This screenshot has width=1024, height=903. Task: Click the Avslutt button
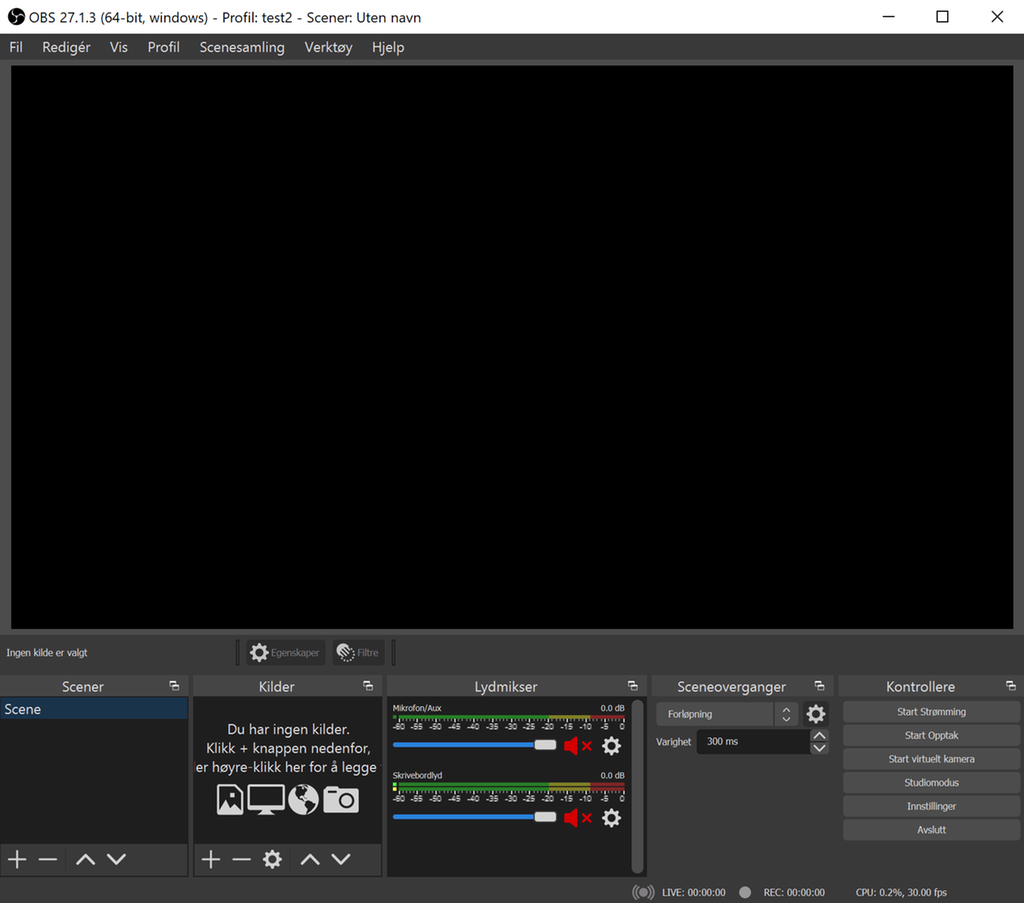pos(931,830)
